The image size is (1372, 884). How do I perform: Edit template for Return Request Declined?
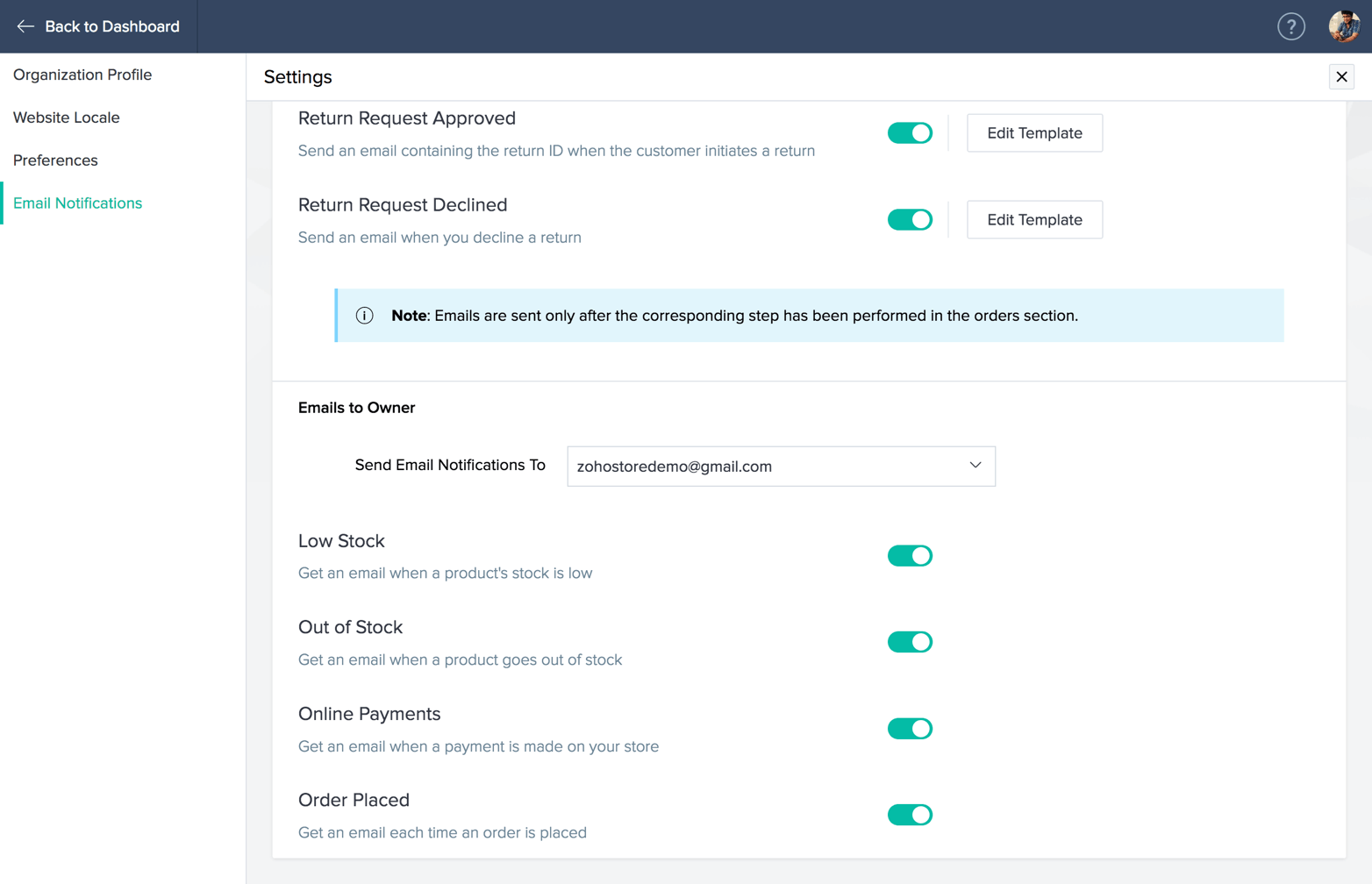click(x=1034, y=220)
